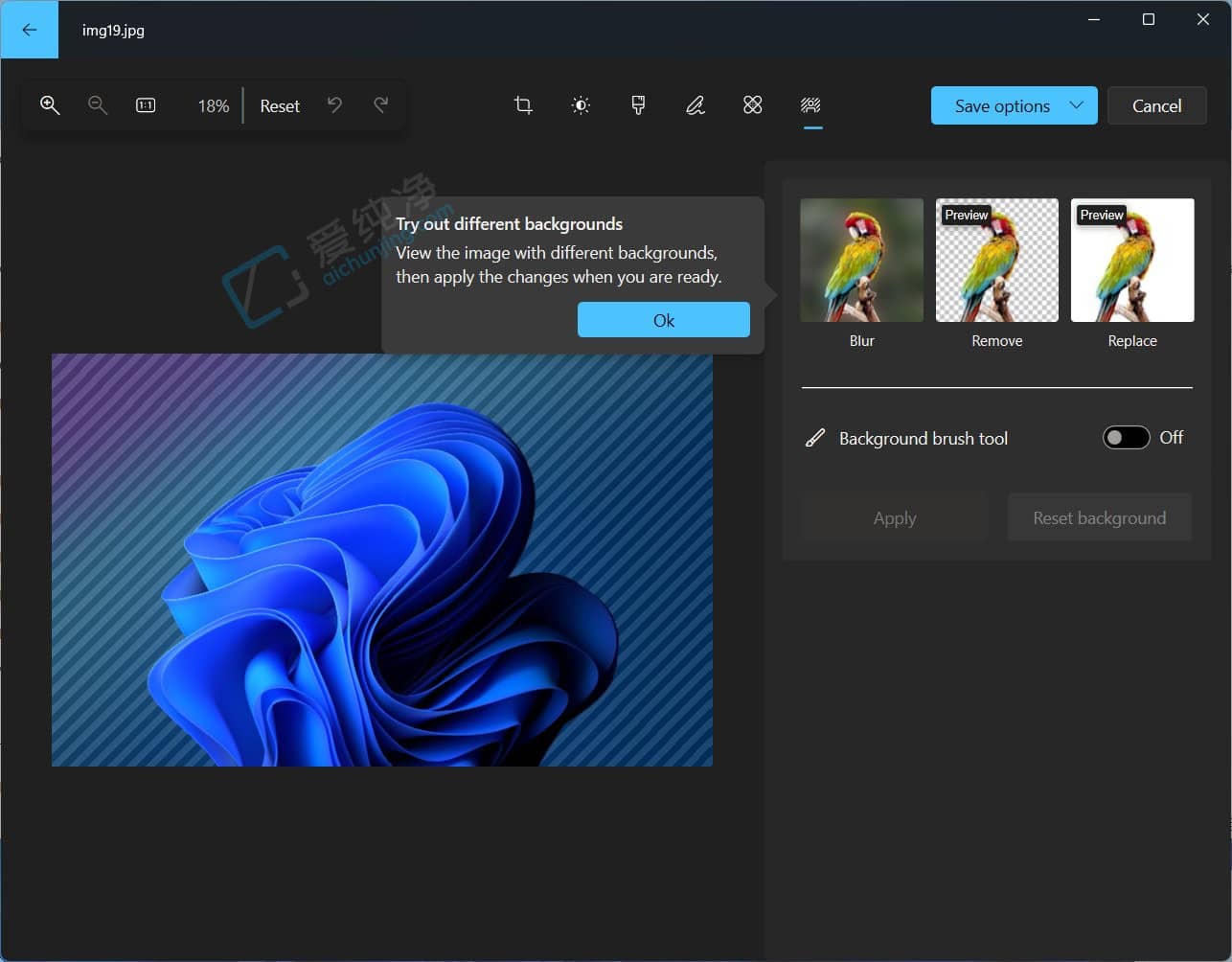Click the zoom in magnifier icon
The width and height of the screenshot is (1232, 962).
click(x=50, y=105)
